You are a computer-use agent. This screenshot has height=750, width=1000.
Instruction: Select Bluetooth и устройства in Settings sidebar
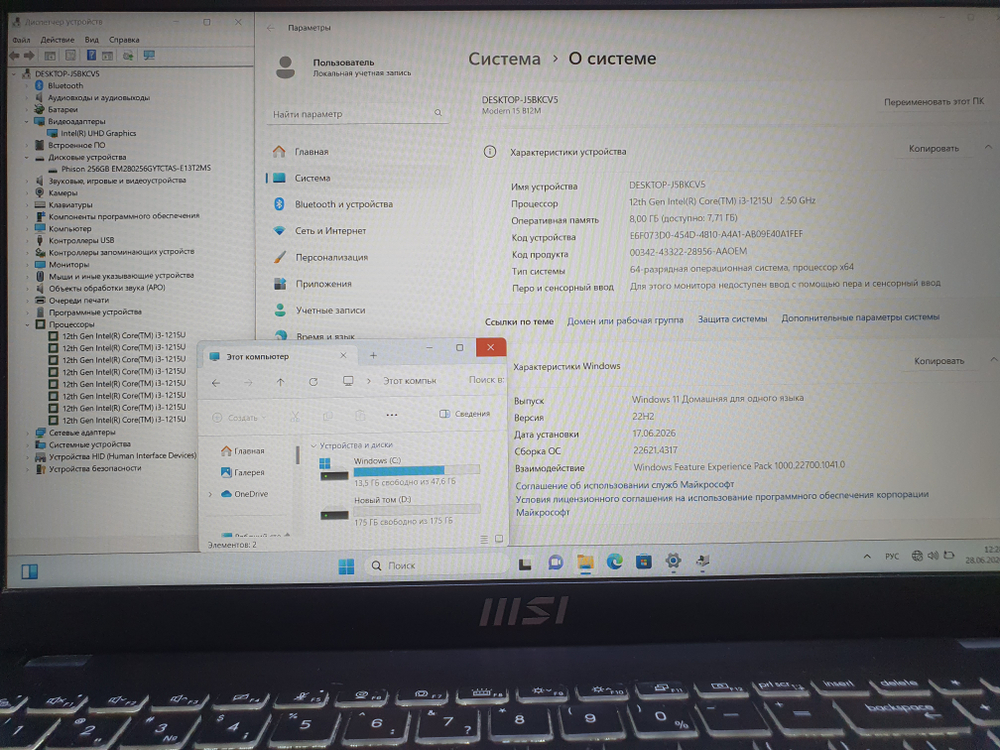pyautogui.click(x=343, y=204)
